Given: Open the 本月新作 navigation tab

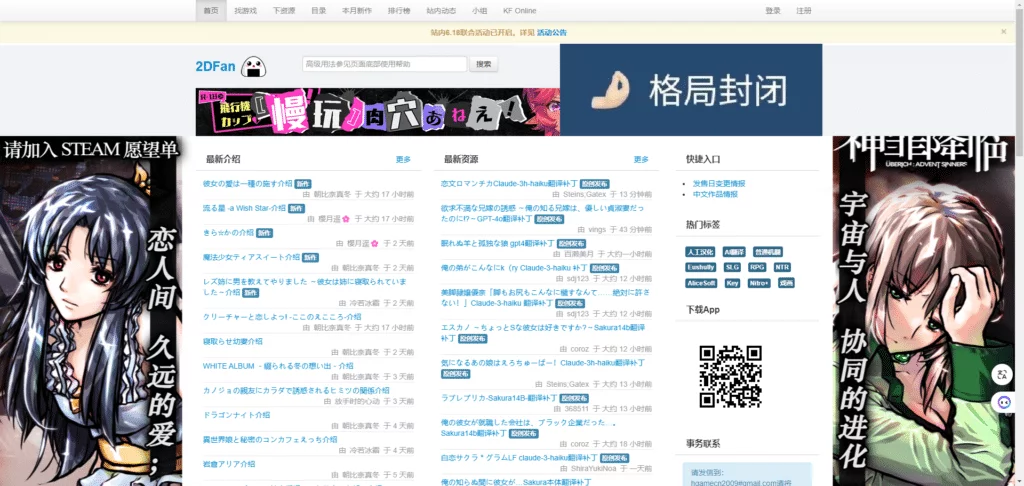Looking at the screenshot, I should pos(356,10).
